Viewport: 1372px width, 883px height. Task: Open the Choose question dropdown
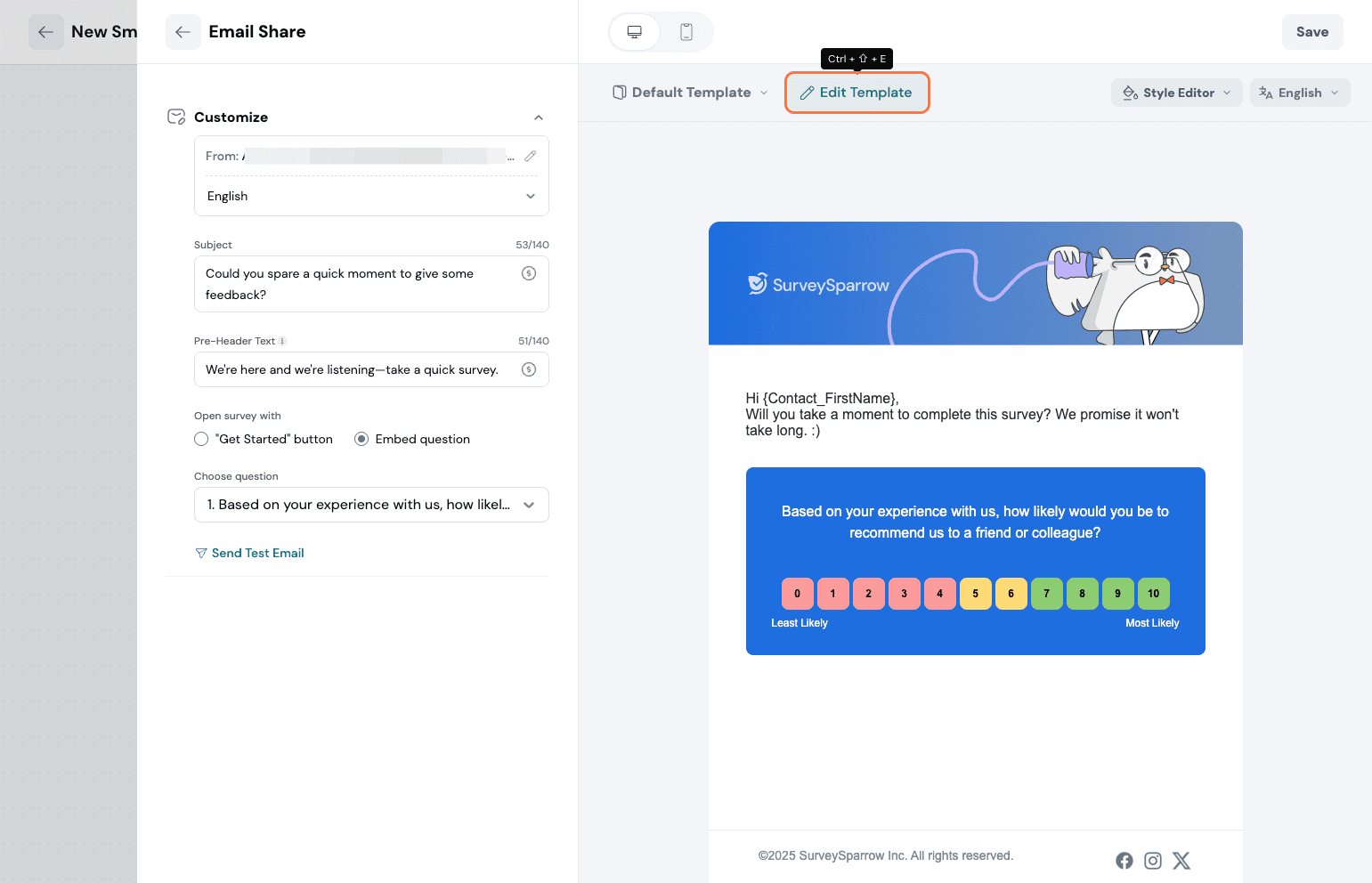(371, 505)
